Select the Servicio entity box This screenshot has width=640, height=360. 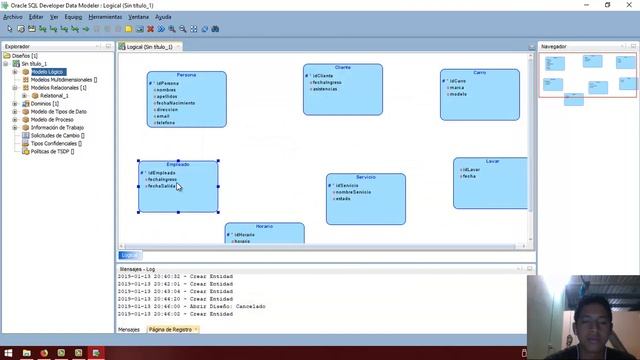point(366,199)
